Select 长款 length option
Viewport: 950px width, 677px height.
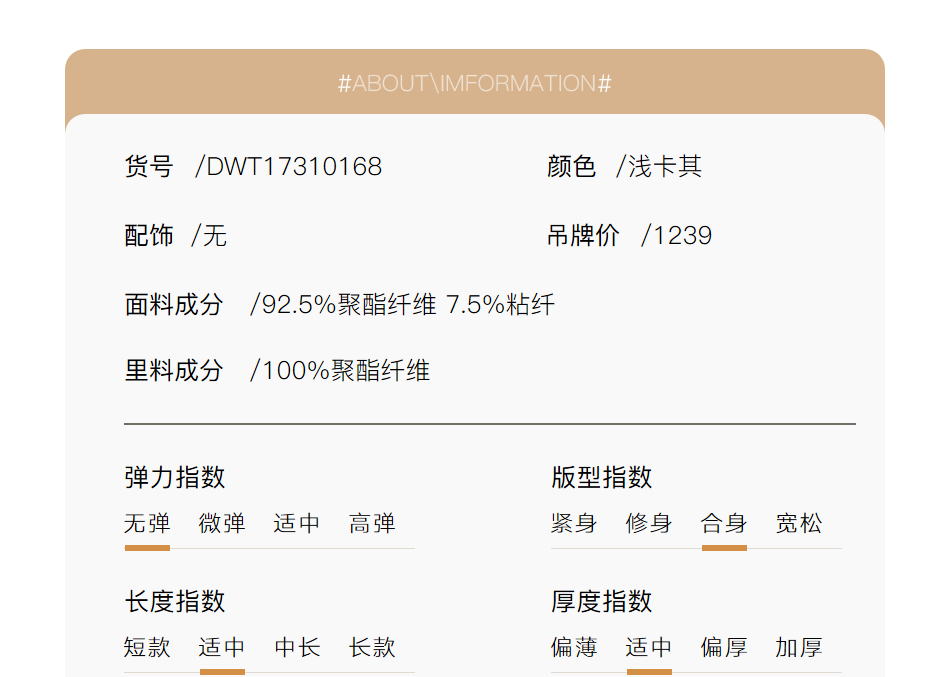(x=372, y=647)
